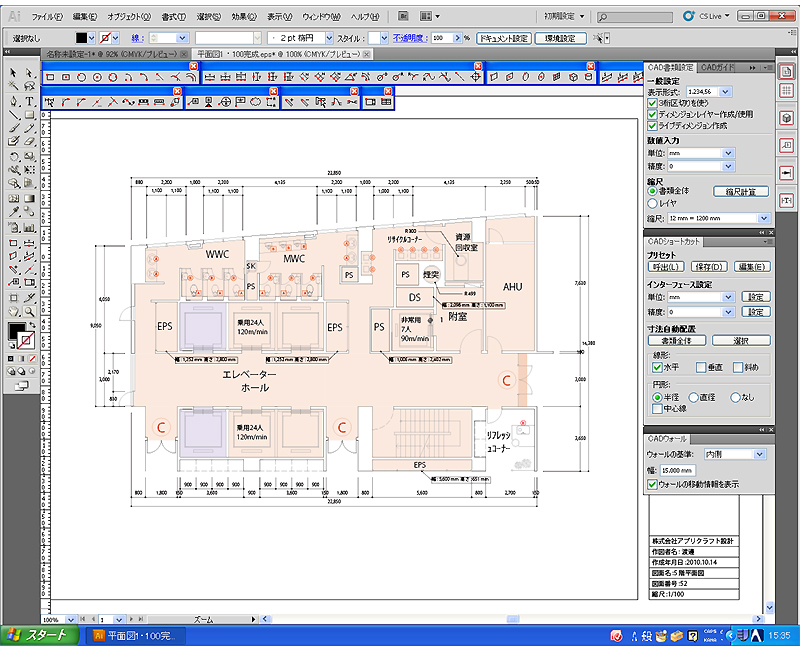The height and width of the screenshot is (646, 800).
Task: Select the レイヤ scale radio button
Action: click(x=652, y=203)
